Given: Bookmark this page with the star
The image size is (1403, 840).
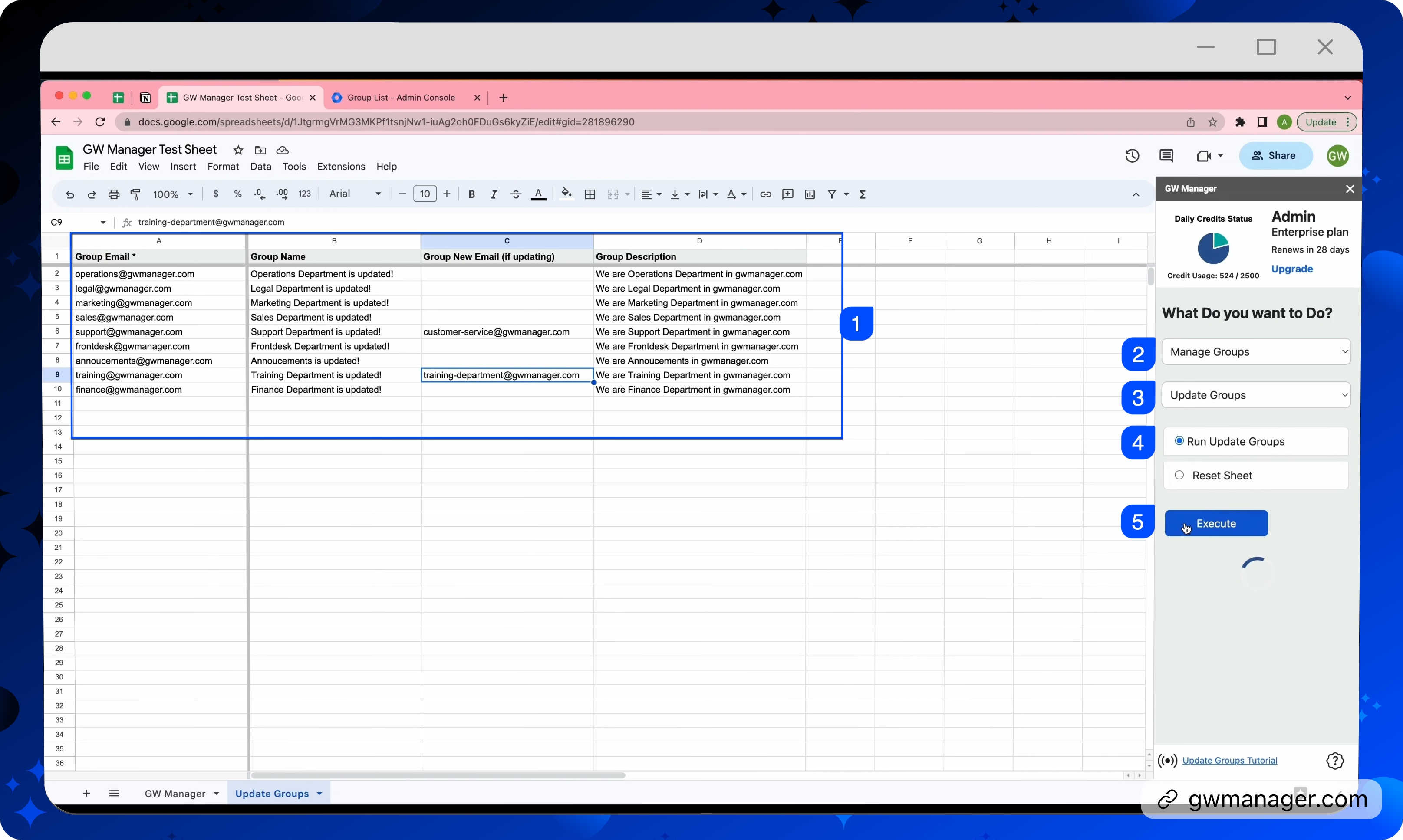Looking at the screenshot, I should [1212, 121].
